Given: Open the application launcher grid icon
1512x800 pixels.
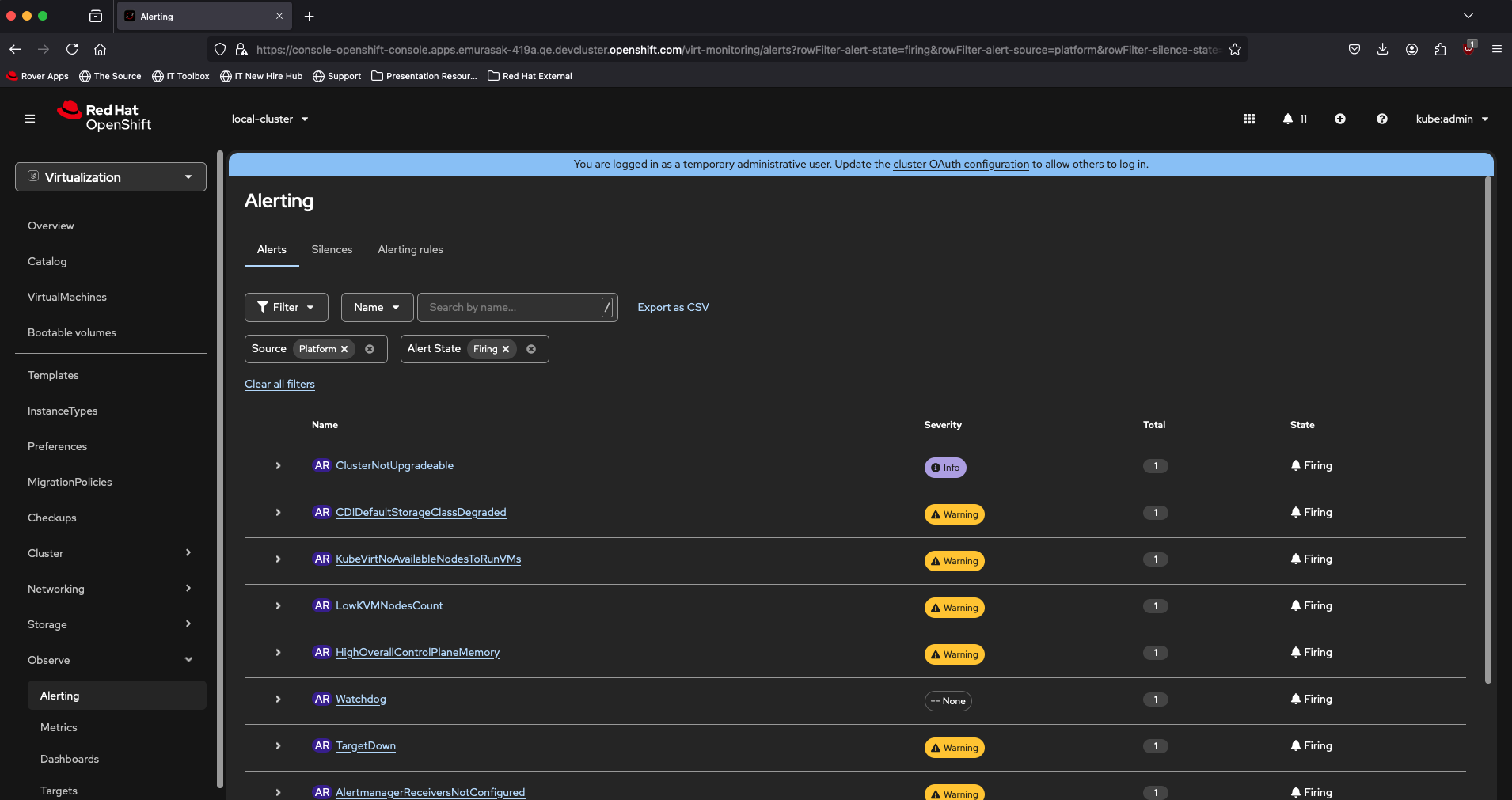Looking at the screenshot, I should click(x=1248, y=119).
